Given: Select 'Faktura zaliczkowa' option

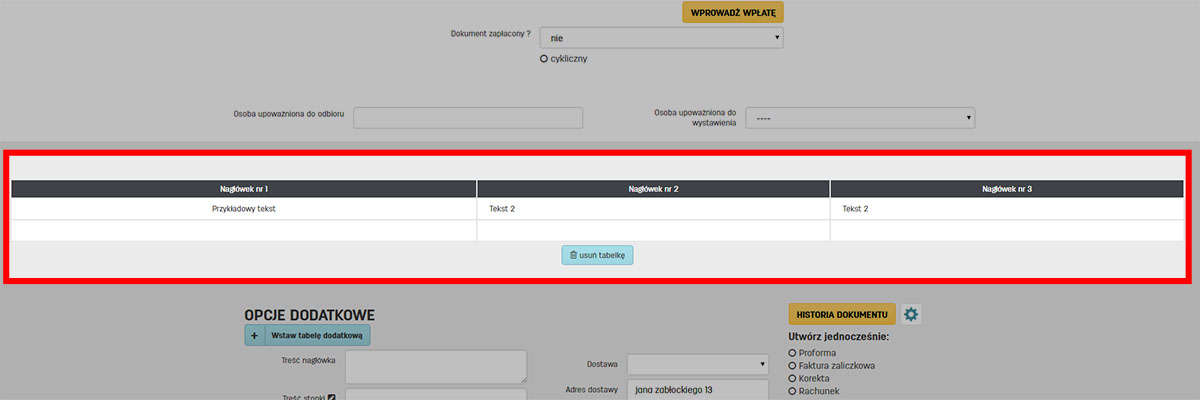Looking at the screenshot, I should [x=792, y=366].
